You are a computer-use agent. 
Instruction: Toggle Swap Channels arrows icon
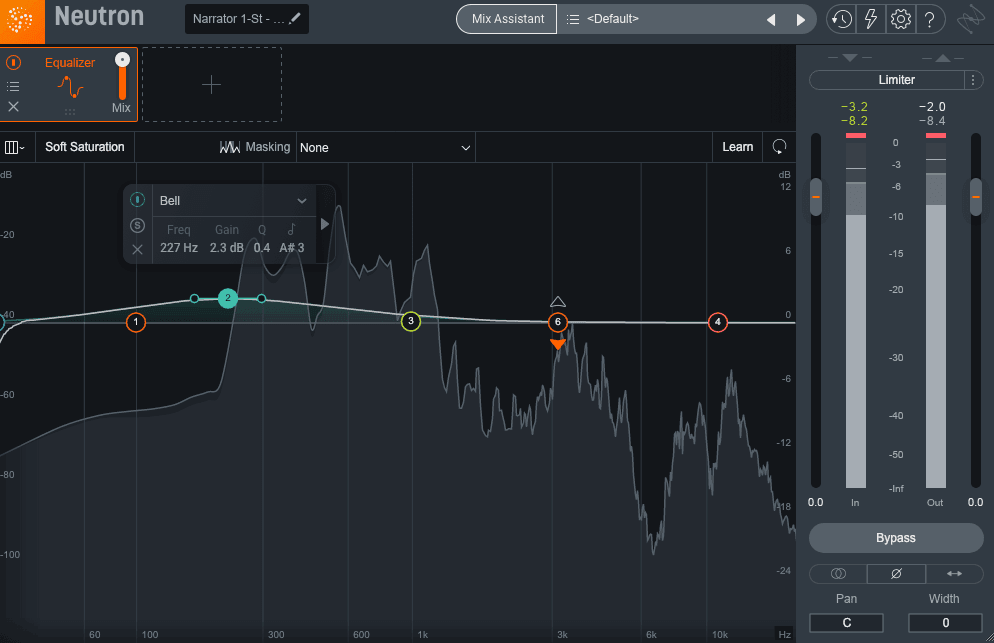tap(955, 574)
